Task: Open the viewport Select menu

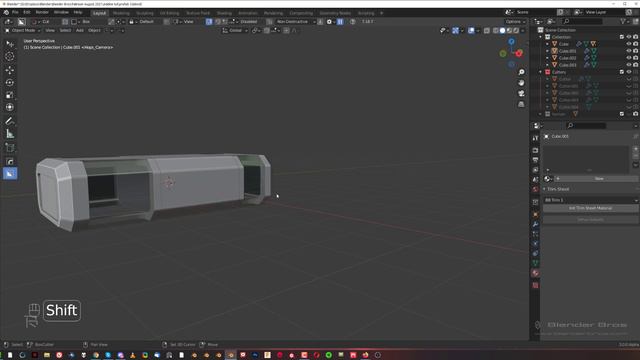Action: click(65, 31)
